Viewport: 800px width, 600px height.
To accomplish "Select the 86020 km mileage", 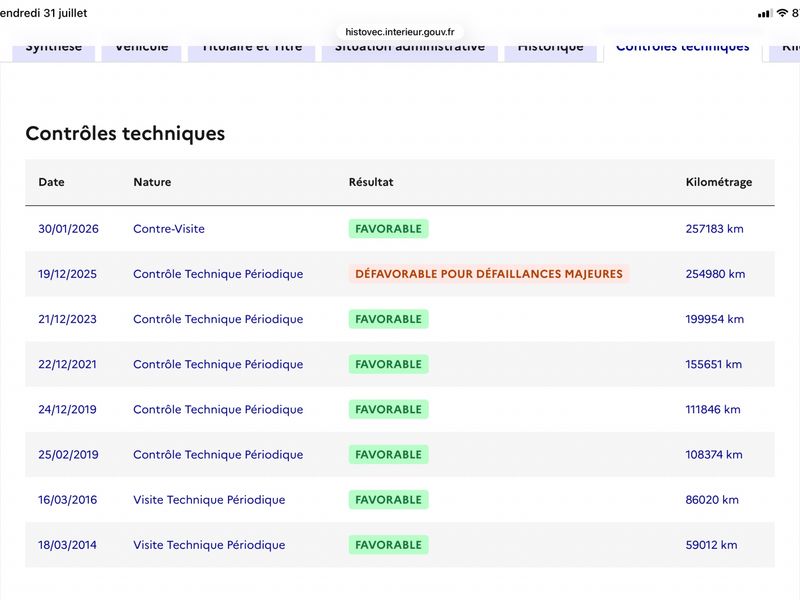I will pos(712,499).
